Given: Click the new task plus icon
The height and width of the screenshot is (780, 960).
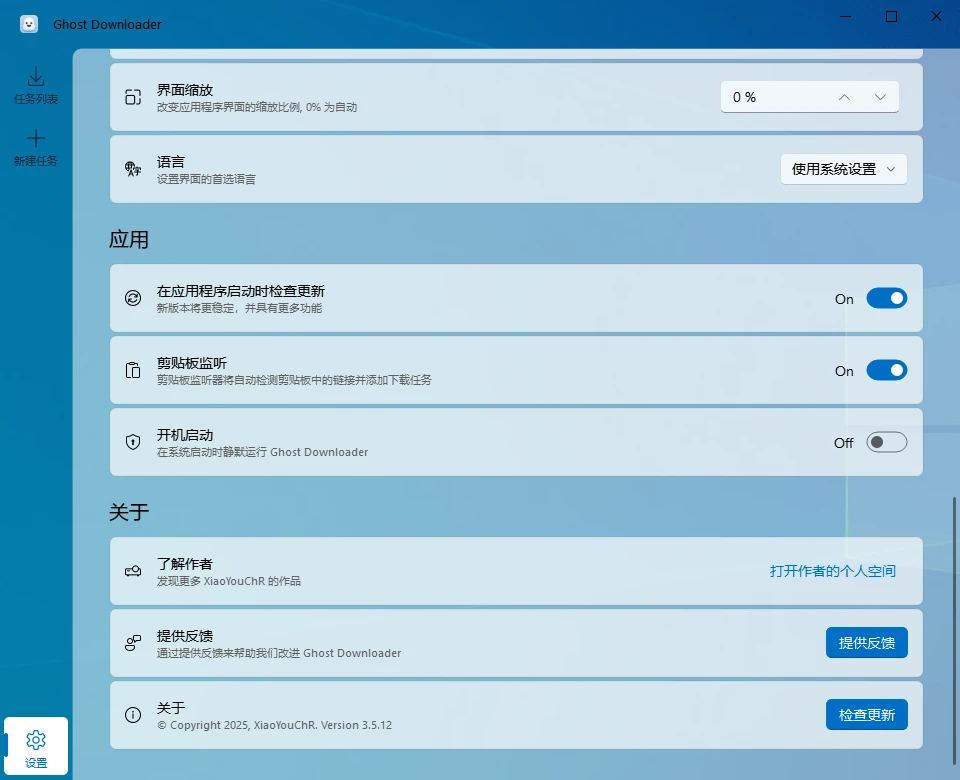Looking at the screenshot, I should coord(36,138).
